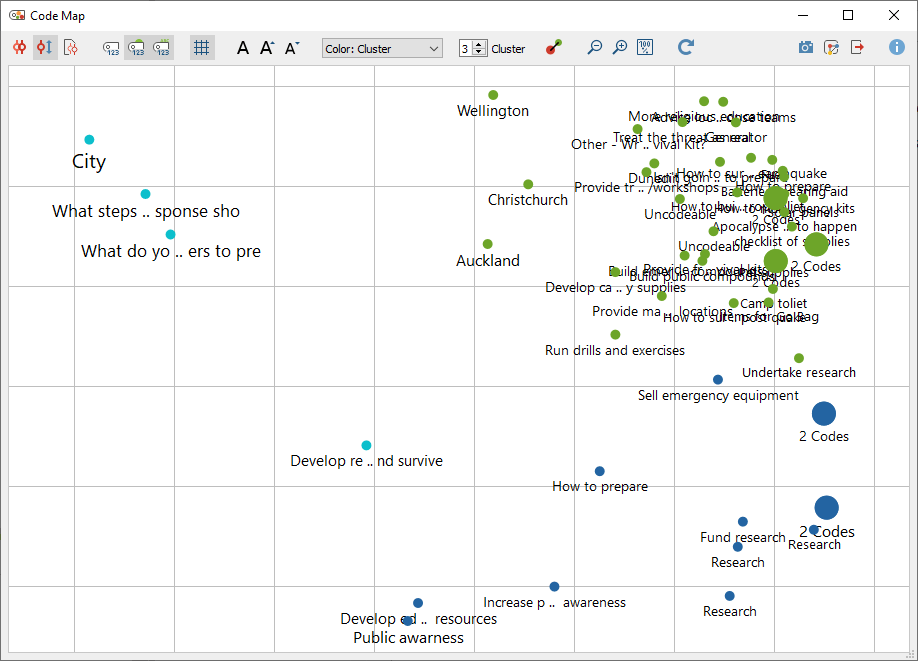Toggle the tag 123 icon with green dot
Viewport: 918px width, 661px height.
136,48
